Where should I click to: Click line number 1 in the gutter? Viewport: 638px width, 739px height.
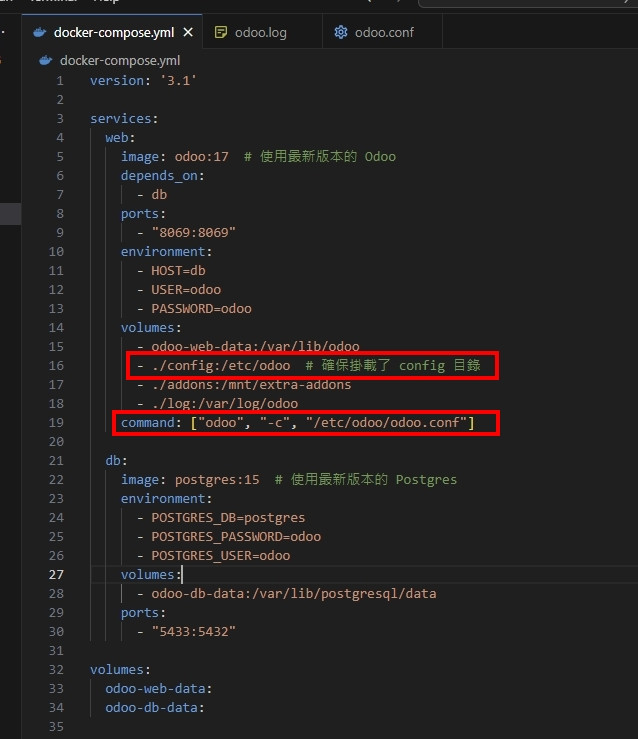(60, 81)
